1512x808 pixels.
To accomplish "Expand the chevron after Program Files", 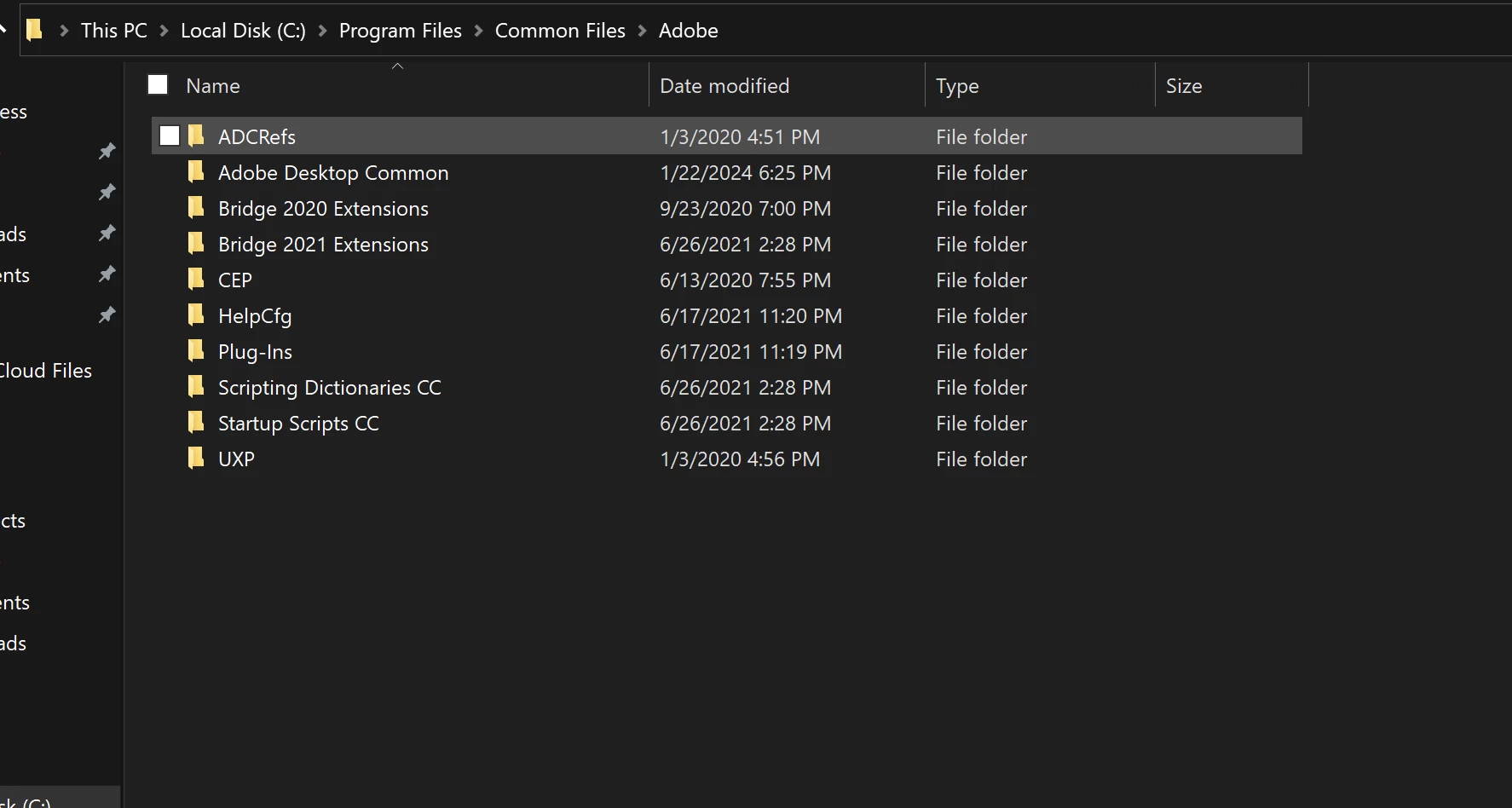I will pos(478,31).
